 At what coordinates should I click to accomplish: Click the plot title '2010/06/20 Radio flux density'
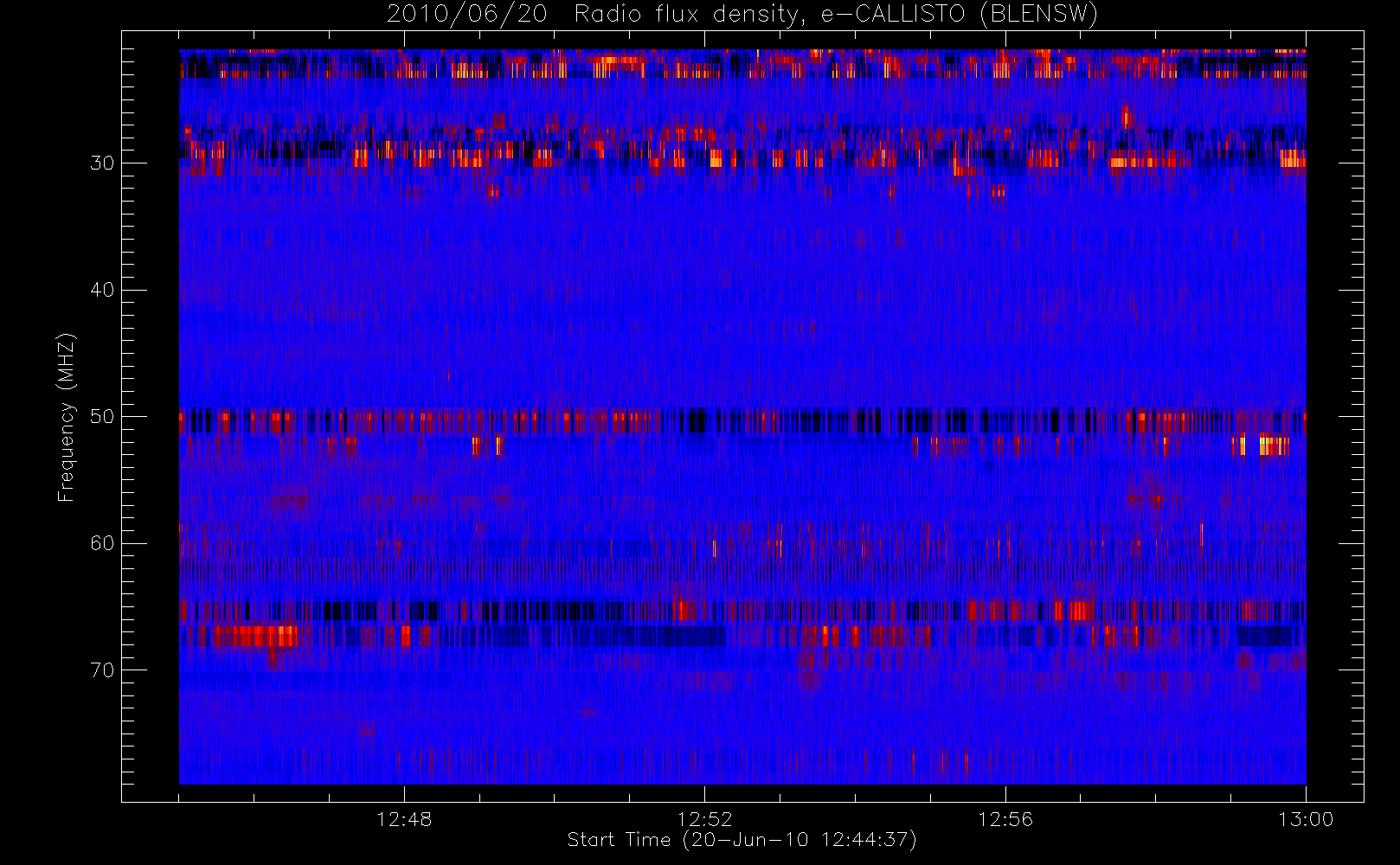click(x=742, y=15)
